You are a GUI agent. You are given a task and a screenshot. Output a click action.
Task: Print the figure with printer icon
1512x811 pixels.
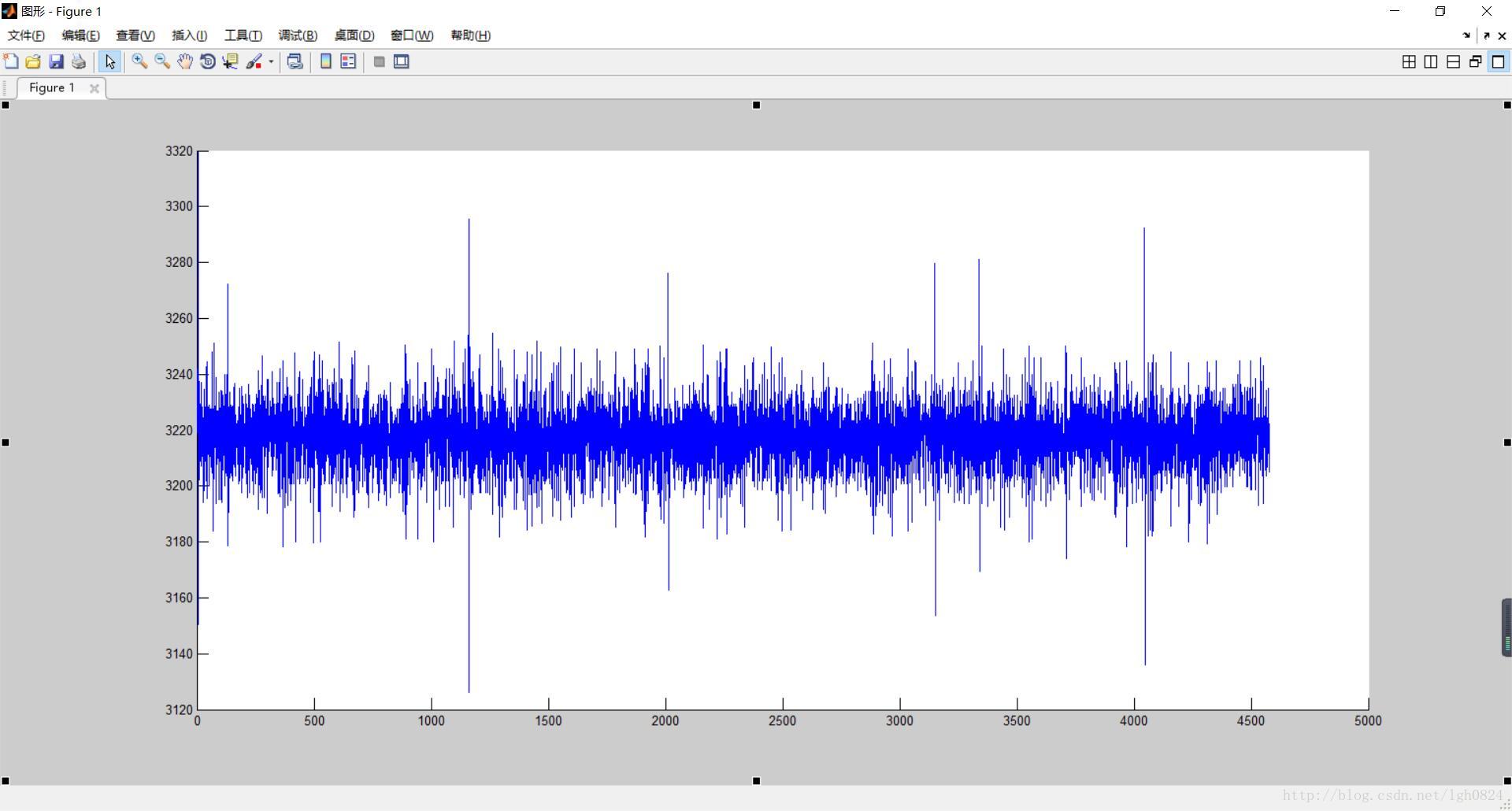point(79,61)
